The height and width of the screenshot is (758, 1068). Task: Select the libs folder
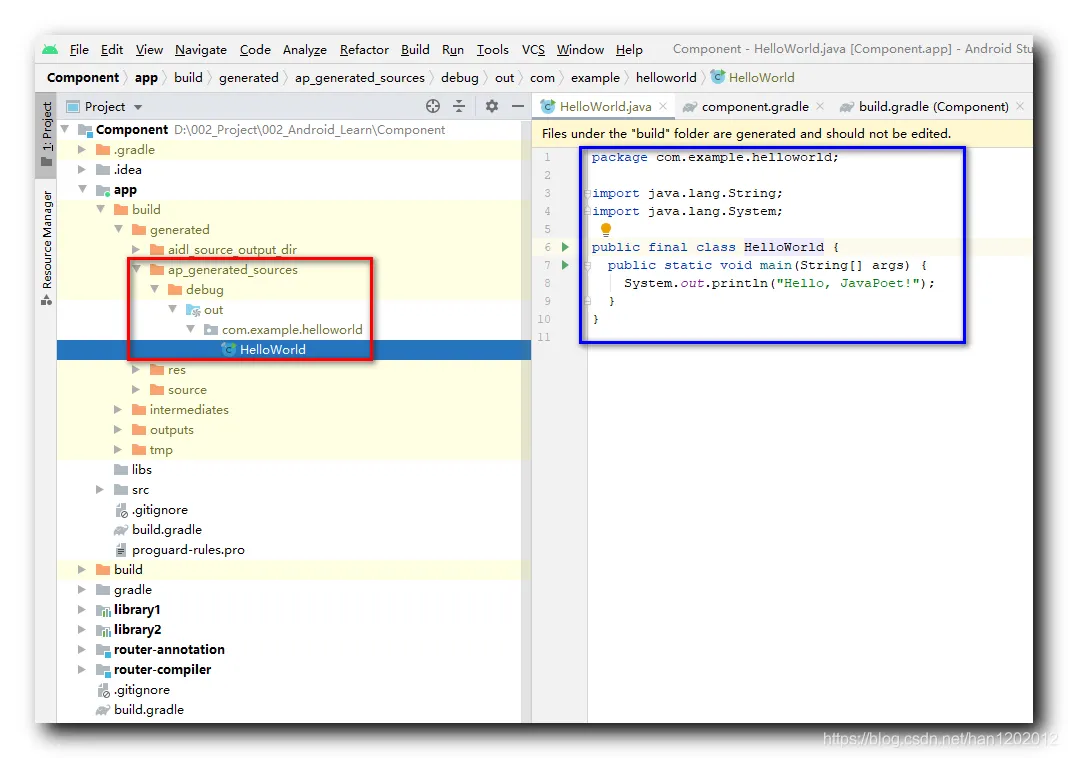(142, 469)
